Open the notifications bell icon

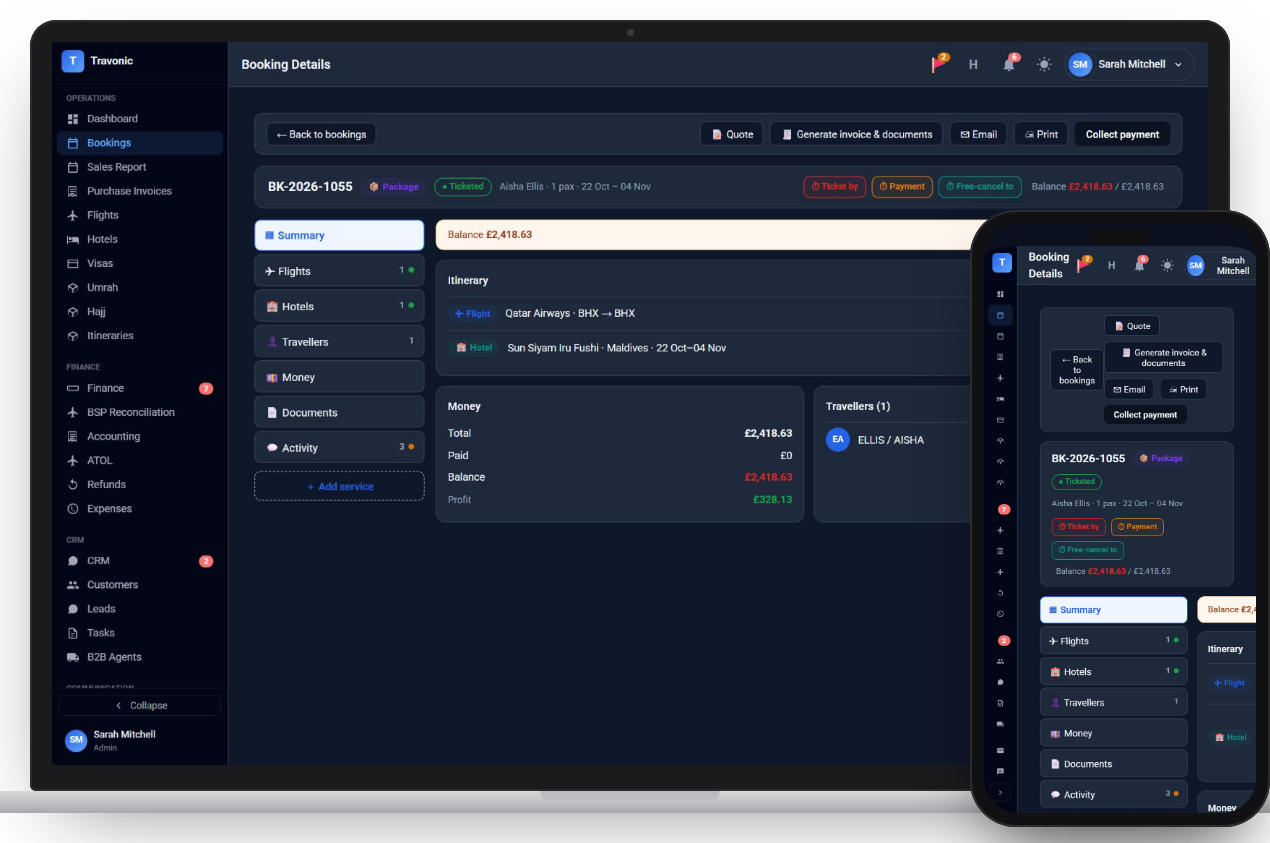point(1009,64)
